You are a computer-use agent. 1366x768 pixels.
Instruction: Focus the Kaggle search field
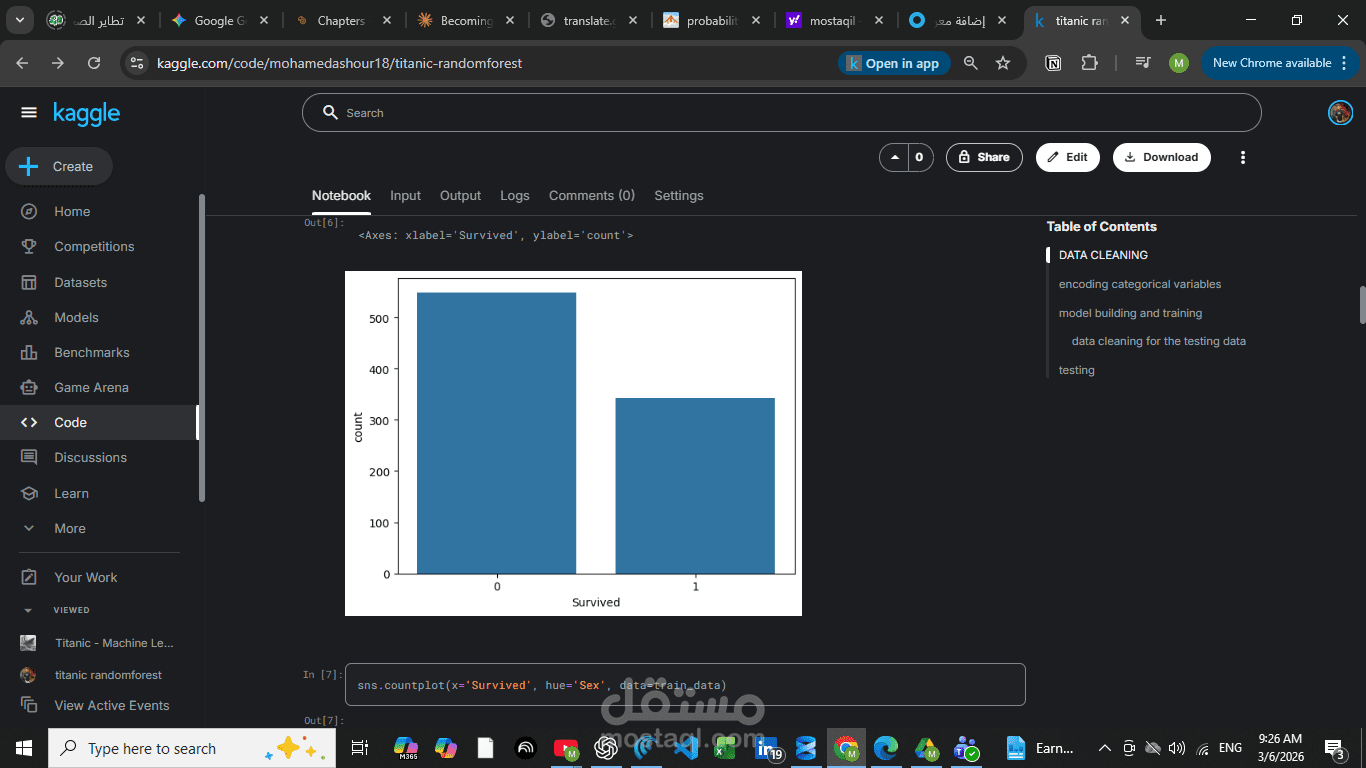tap(781, 113)
